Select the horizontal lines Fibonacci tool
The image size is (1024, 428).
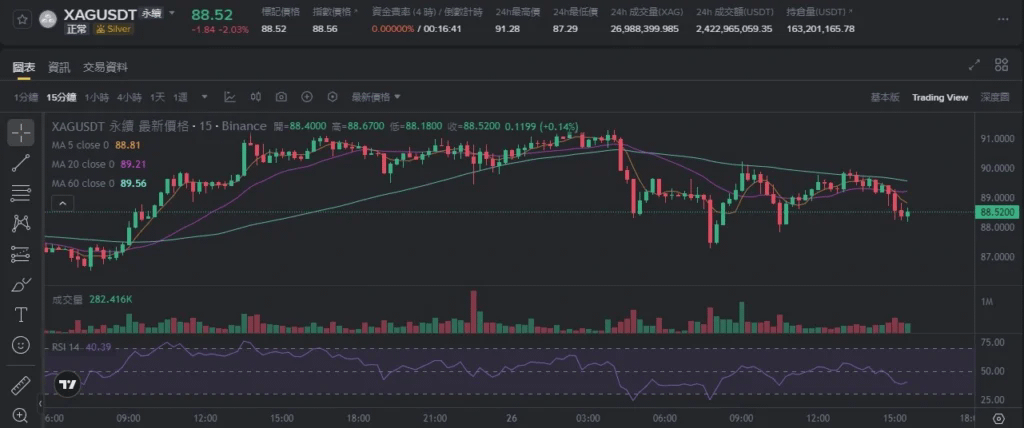(x=21, y=193)
